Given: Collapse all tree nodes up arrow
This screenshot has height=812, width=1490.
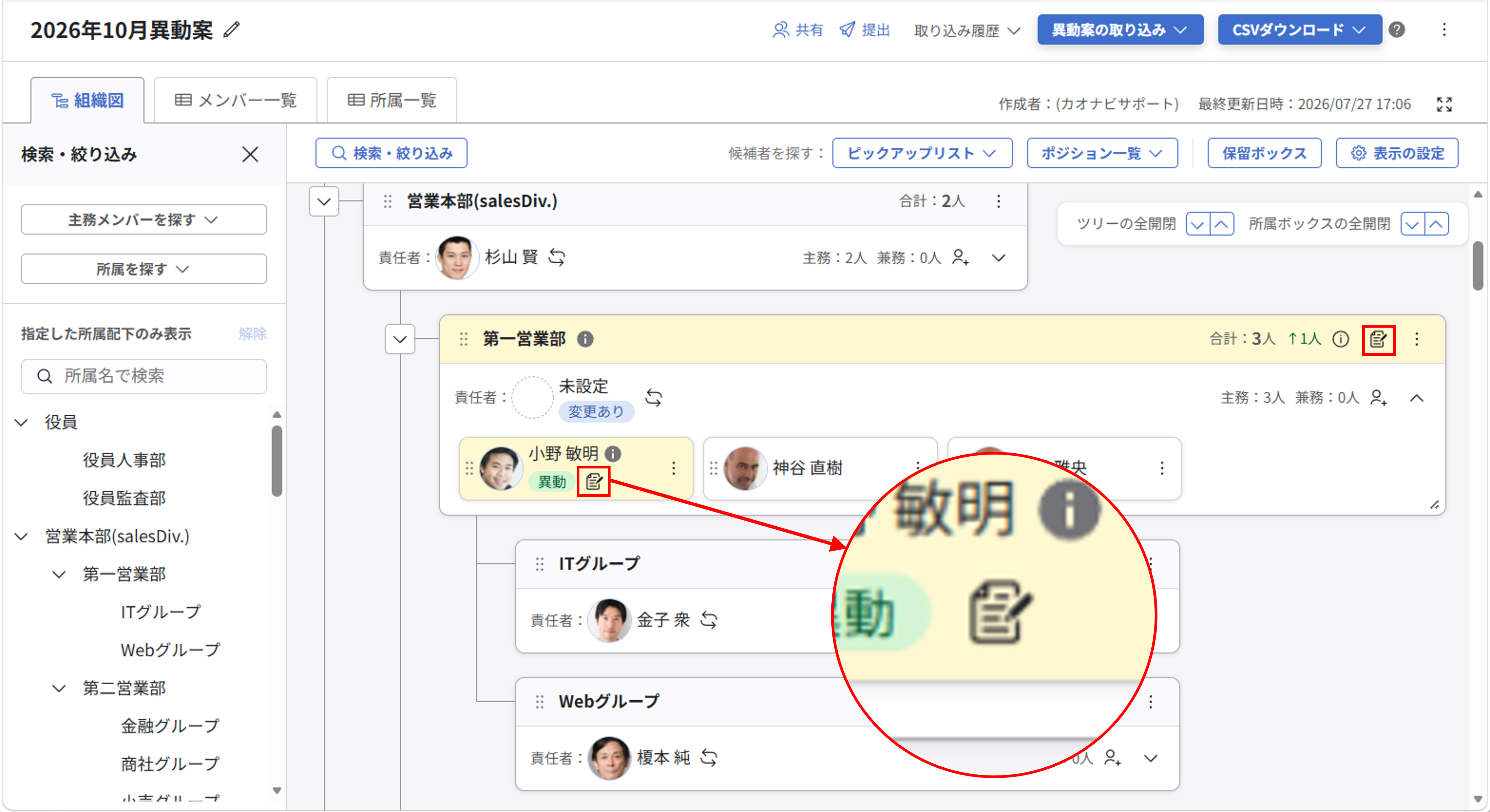Looking at the screenshot, I should 1221,224.
